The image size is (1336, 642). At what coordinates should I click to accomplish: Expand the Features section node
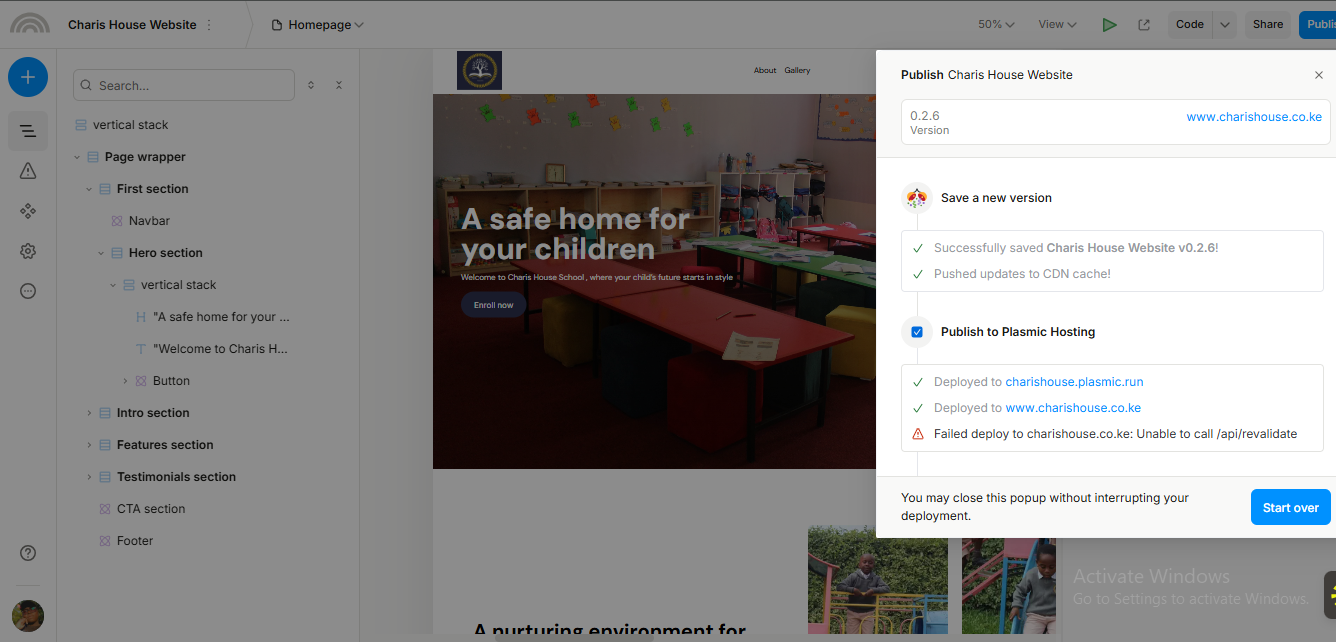click(x=89, y=445)
